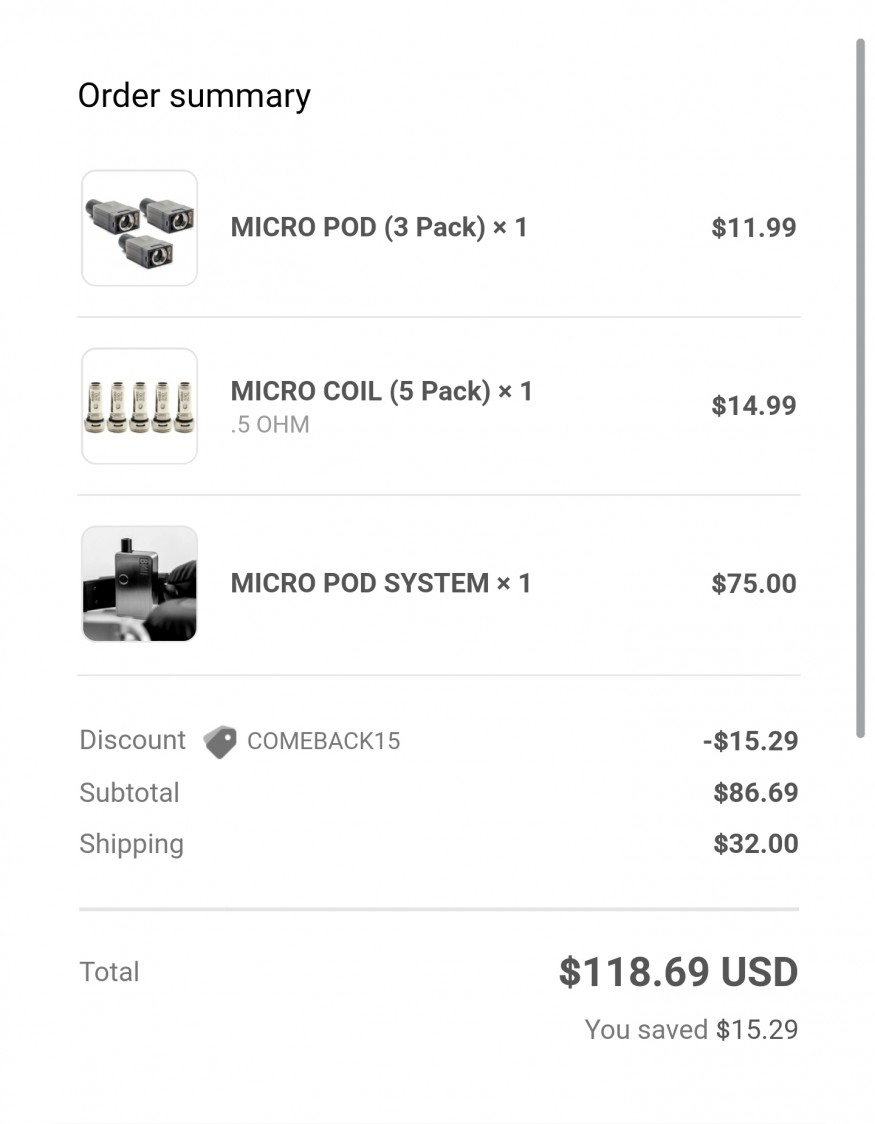
Task: Click the $14.99 item price
Action: click(754, 406)
